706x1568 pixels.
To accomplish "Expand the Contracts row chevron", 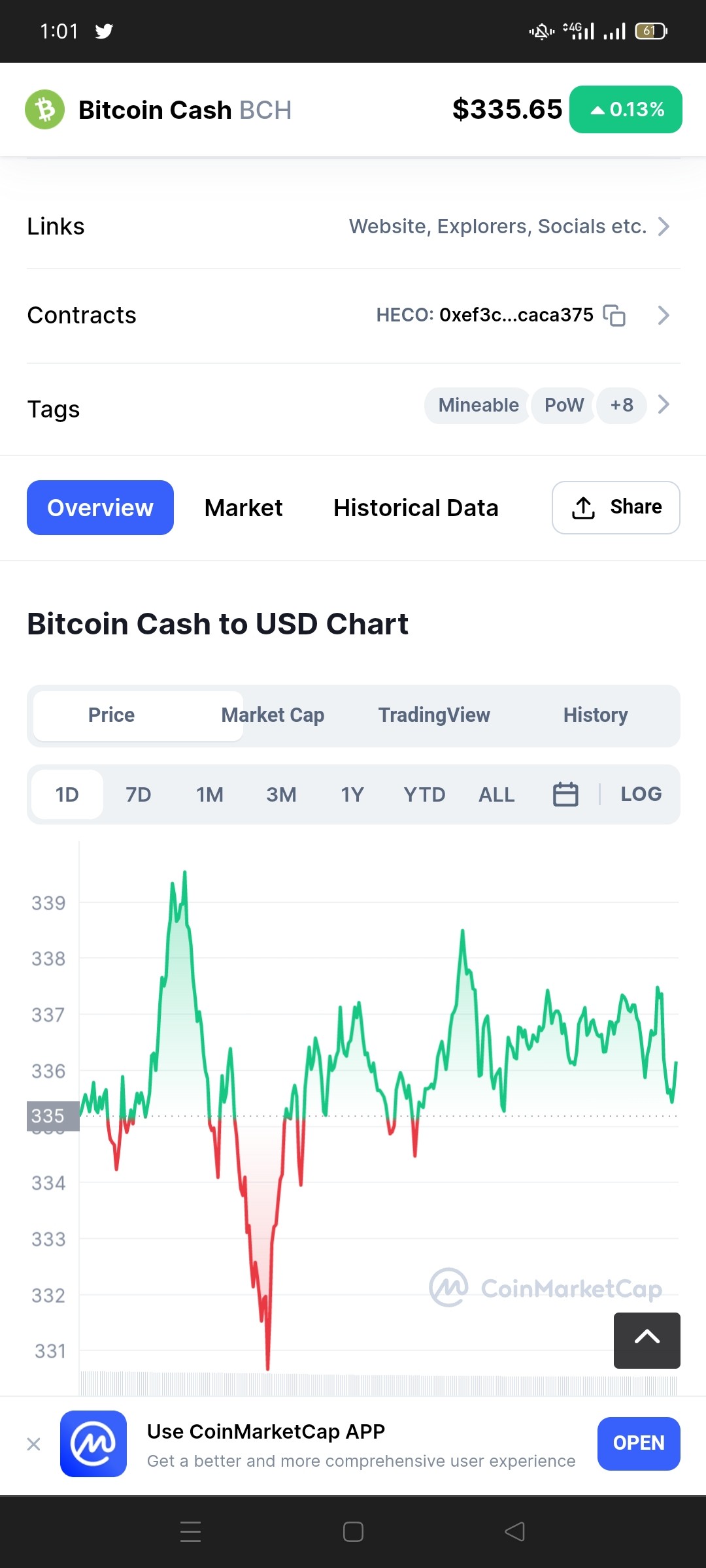I will [664, 316].
